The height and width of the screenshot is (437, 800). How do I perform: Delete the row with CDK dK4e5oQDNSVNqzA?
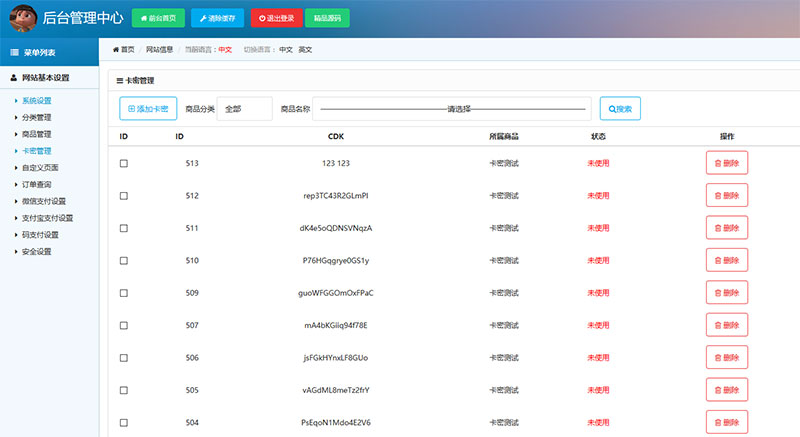[727, 228]
